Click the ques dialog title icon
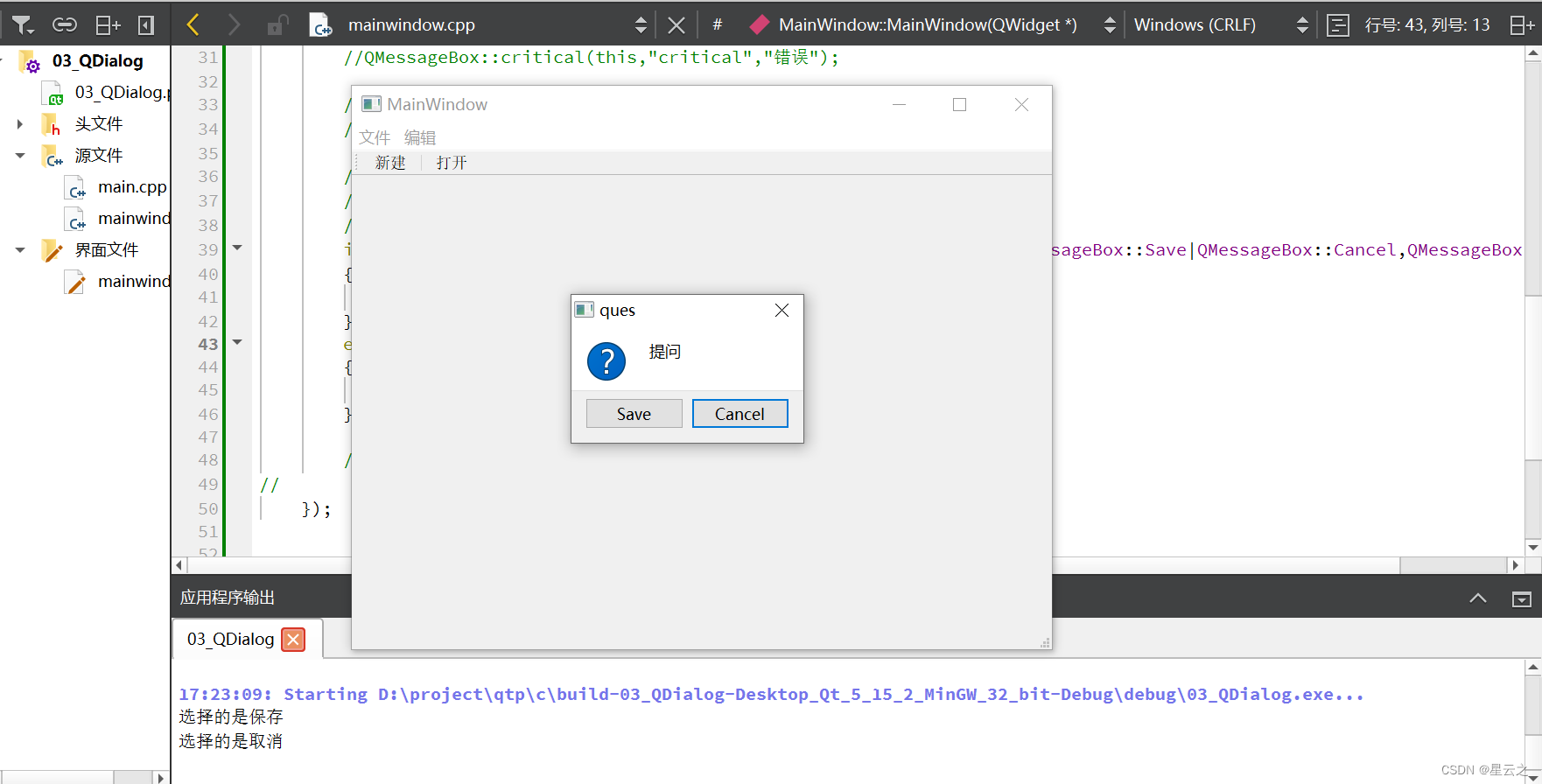Image resolution: width=1542 pixels, height=784 pixels. click(x=585, y=310)
